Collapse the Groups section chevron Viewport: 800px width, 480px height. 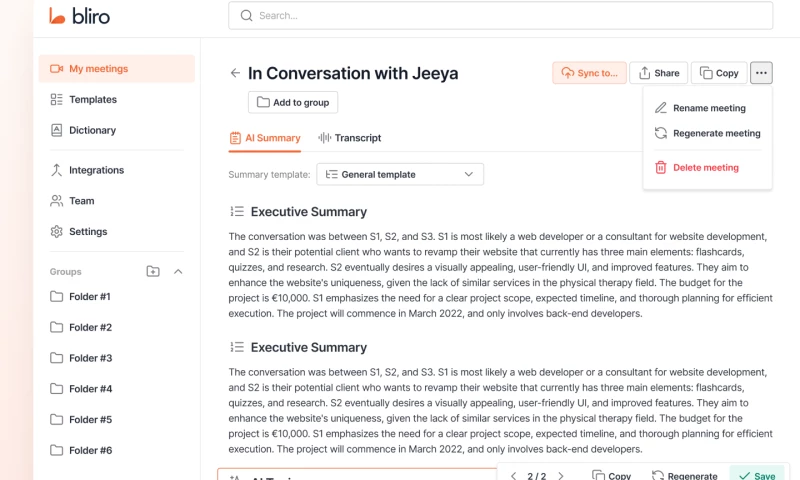pos(178,271)
